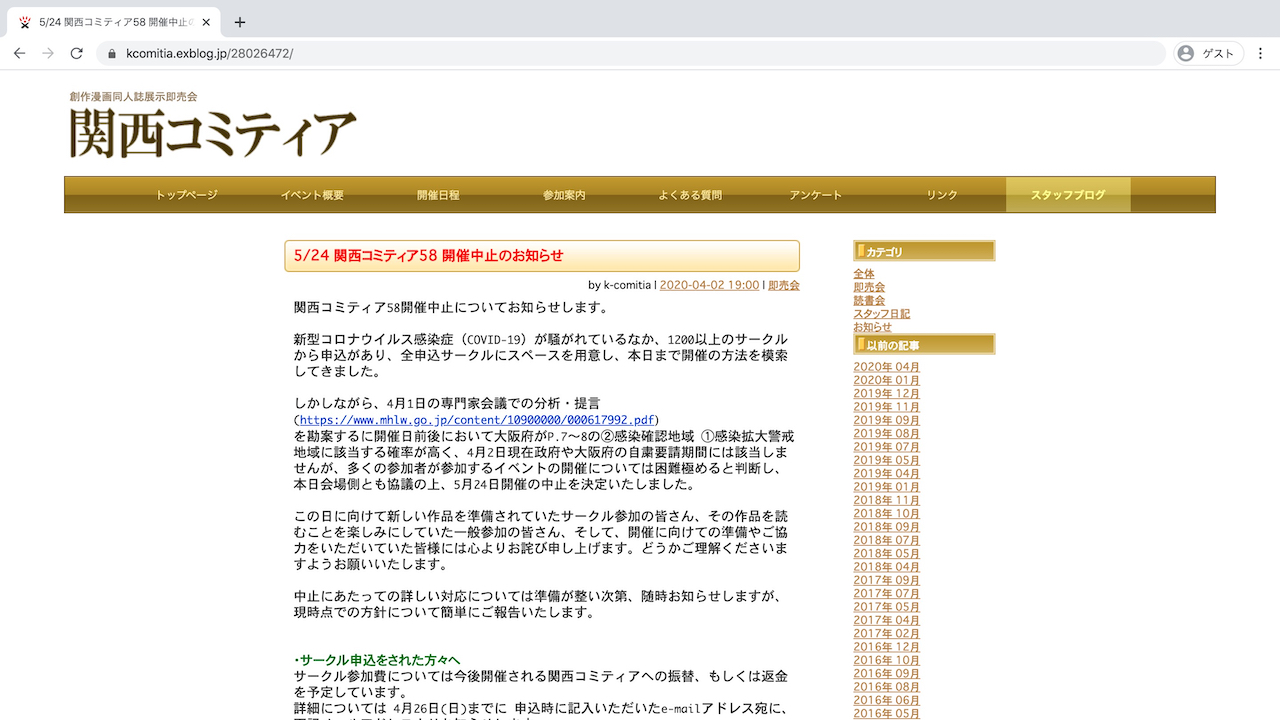Click the post date 2020-04-02 19:00
Viewport: 1280px width, 720px height.
tap(709, 285)
